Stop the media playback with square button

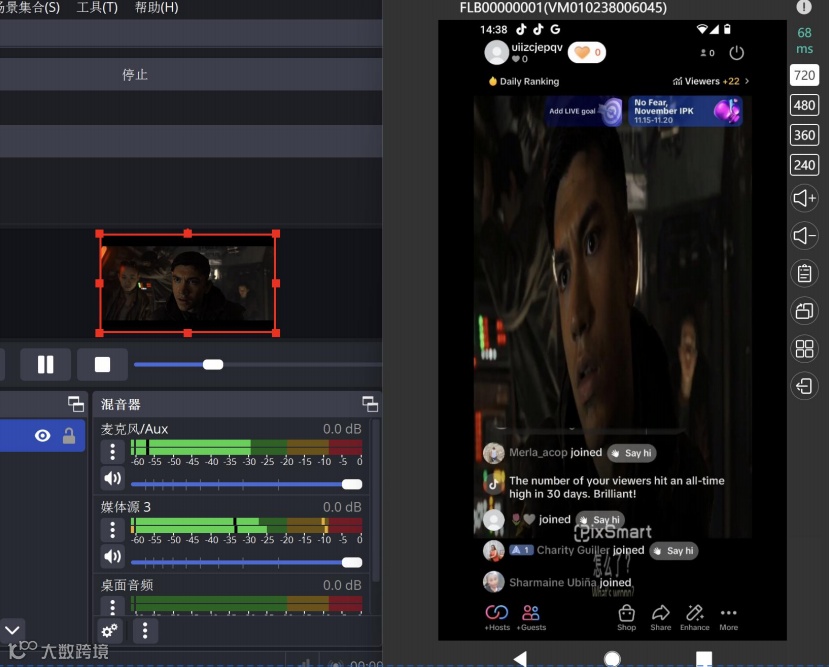click(102, 364)
